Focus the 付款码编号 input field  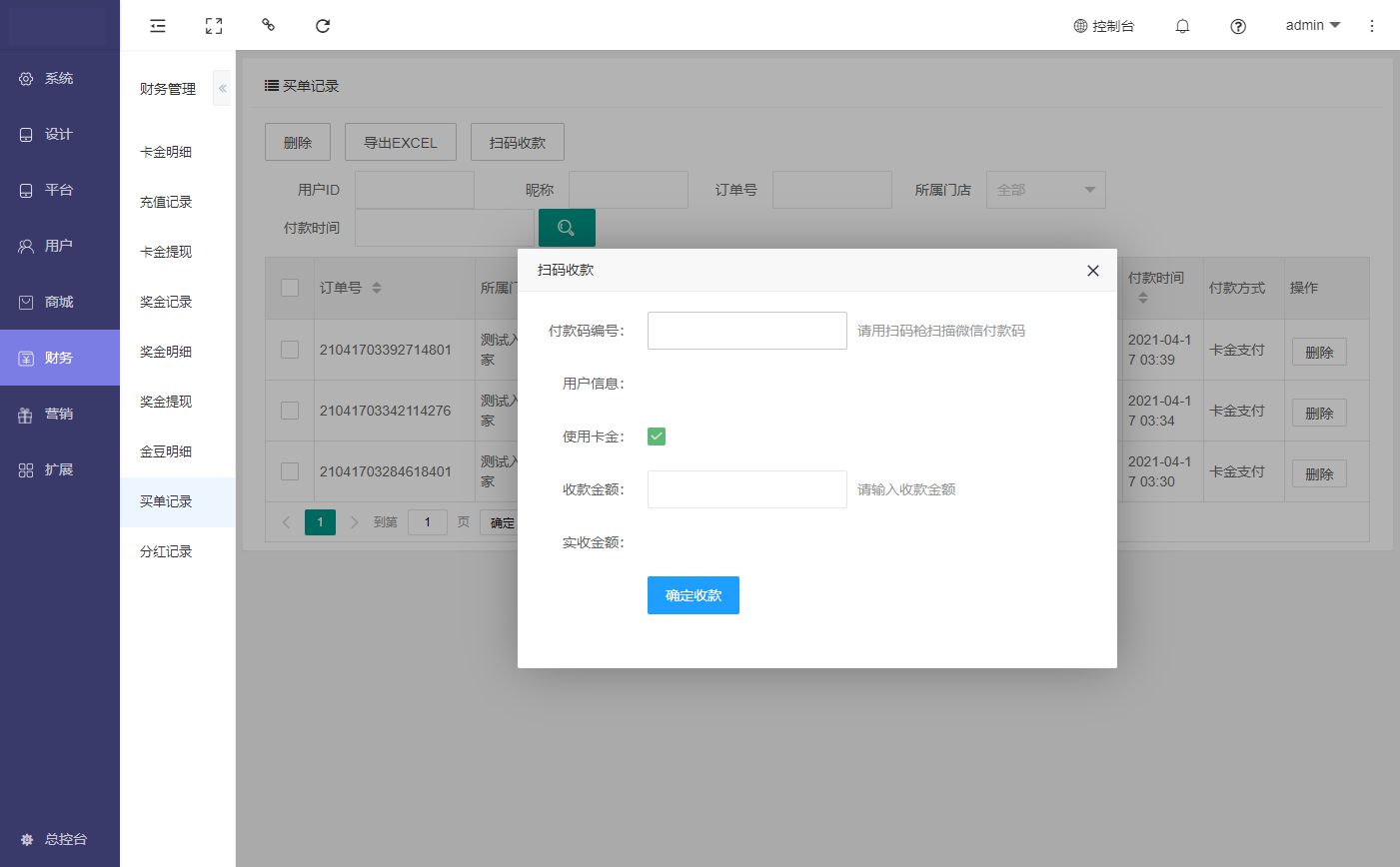point(746,331)
